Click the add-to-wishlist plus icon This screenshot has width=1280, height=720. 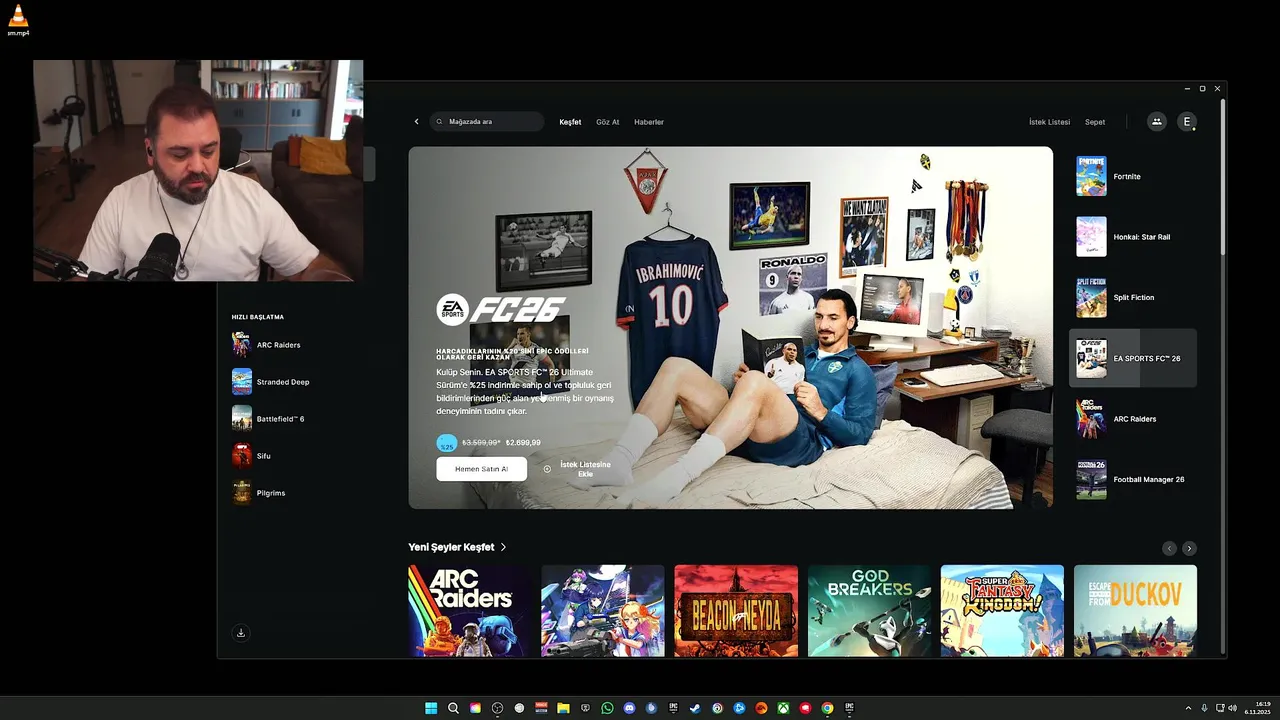547,469
